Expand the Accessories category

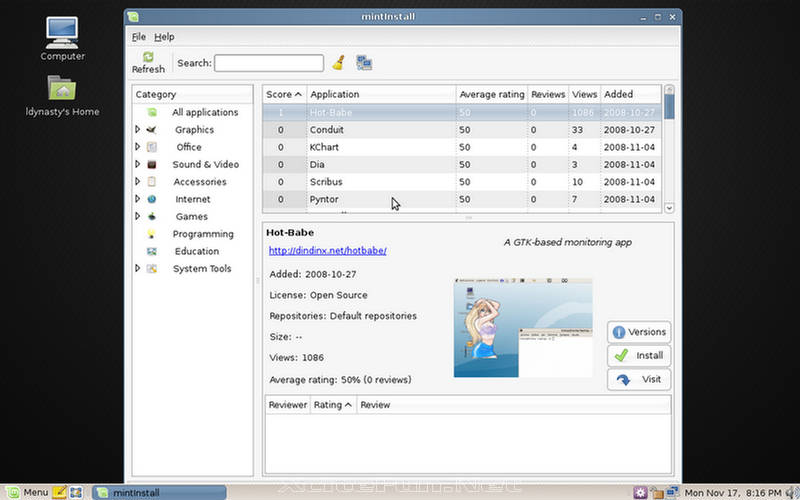click(137, 182)
